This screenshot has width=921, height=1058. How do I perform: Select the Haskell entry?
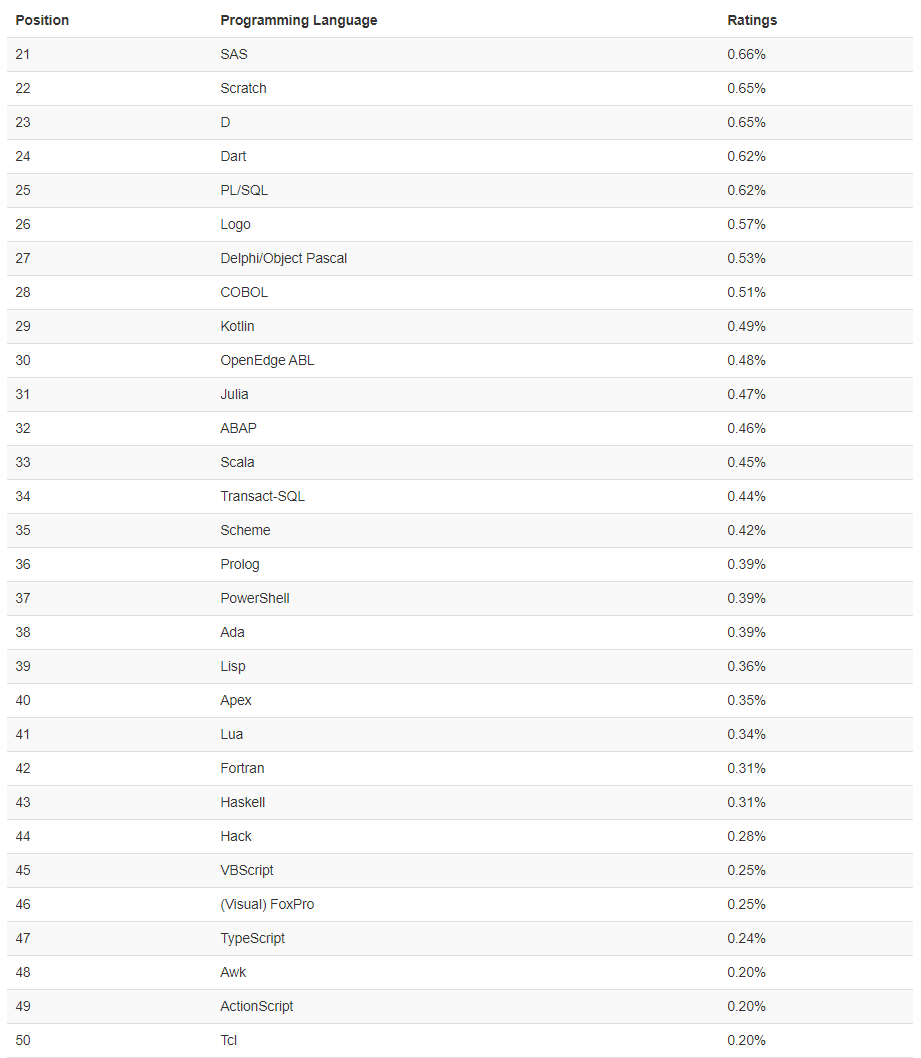(242, 802)
